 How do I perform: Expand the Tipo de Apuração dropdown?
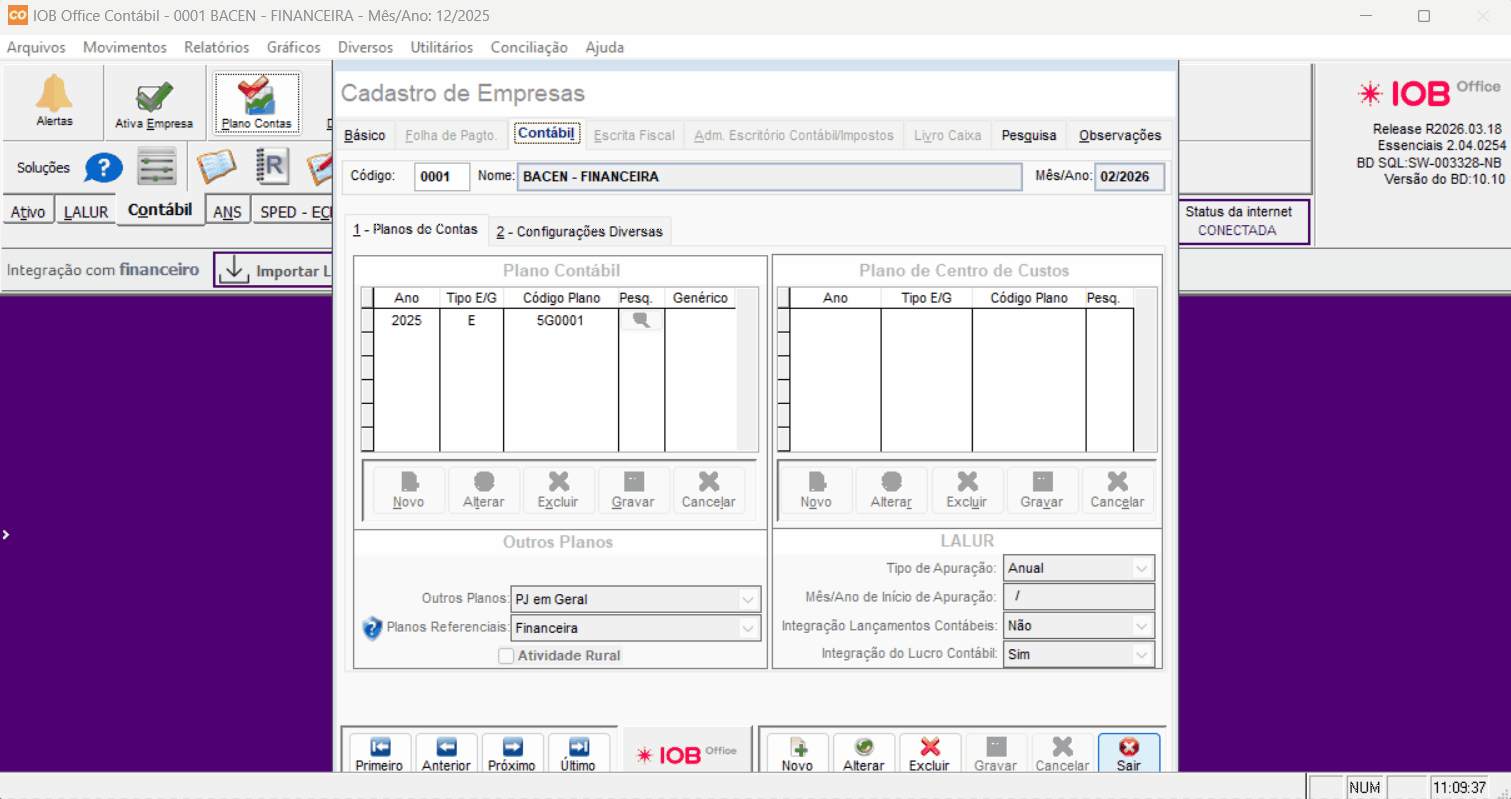coord(1141,568)
